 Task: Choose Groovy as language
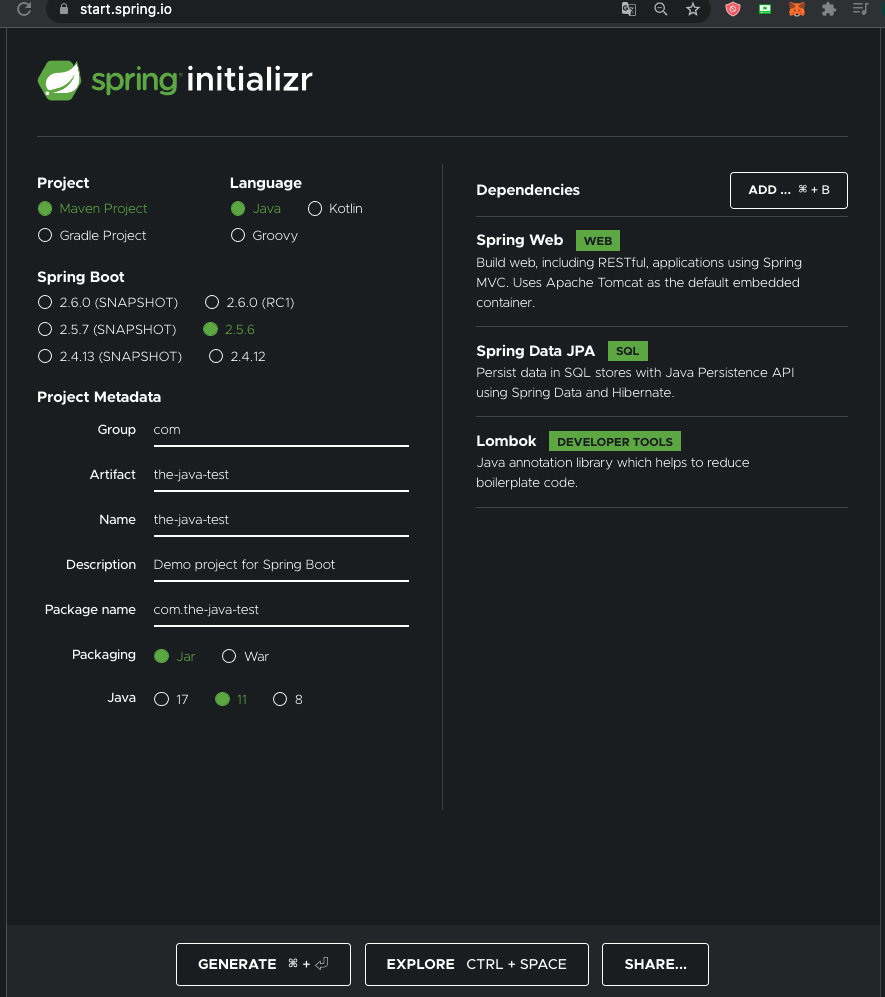point(264,235)
